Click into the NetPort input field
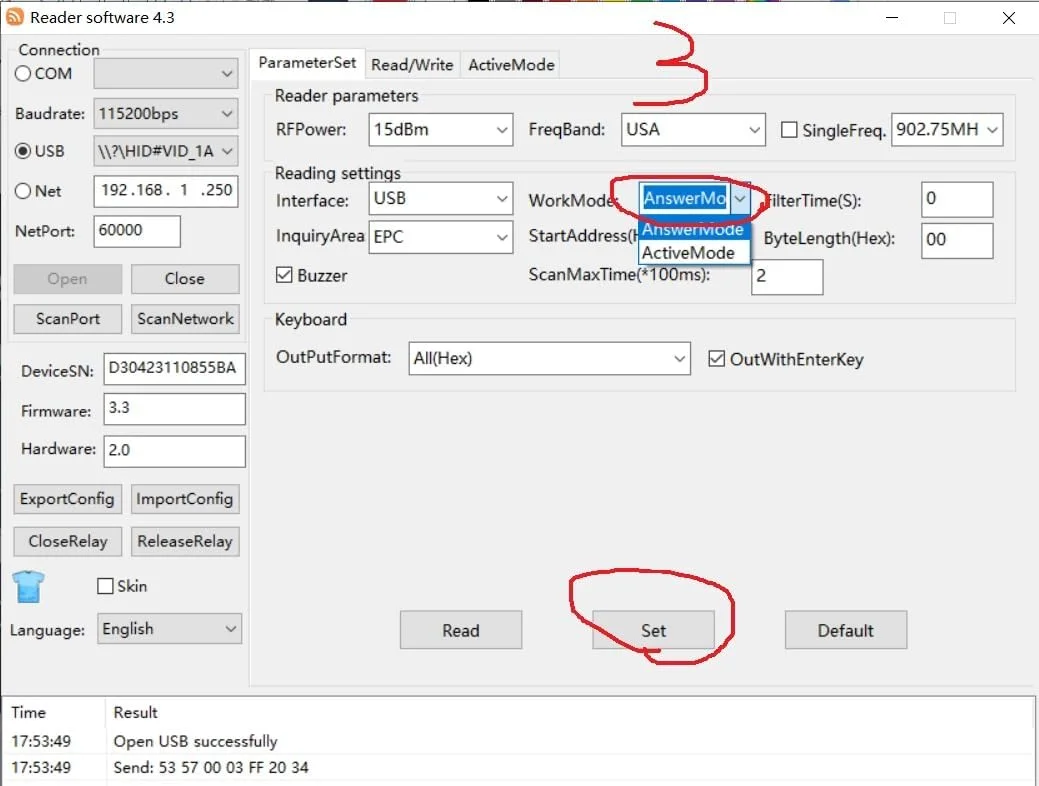The image size is (1039, 786). click(137, 231)
